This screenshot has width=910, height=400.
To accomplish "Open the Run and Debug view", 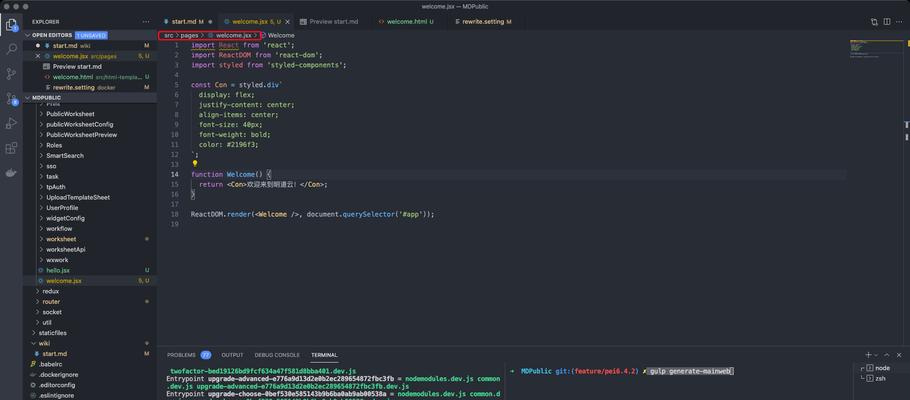I will (11, 123).
